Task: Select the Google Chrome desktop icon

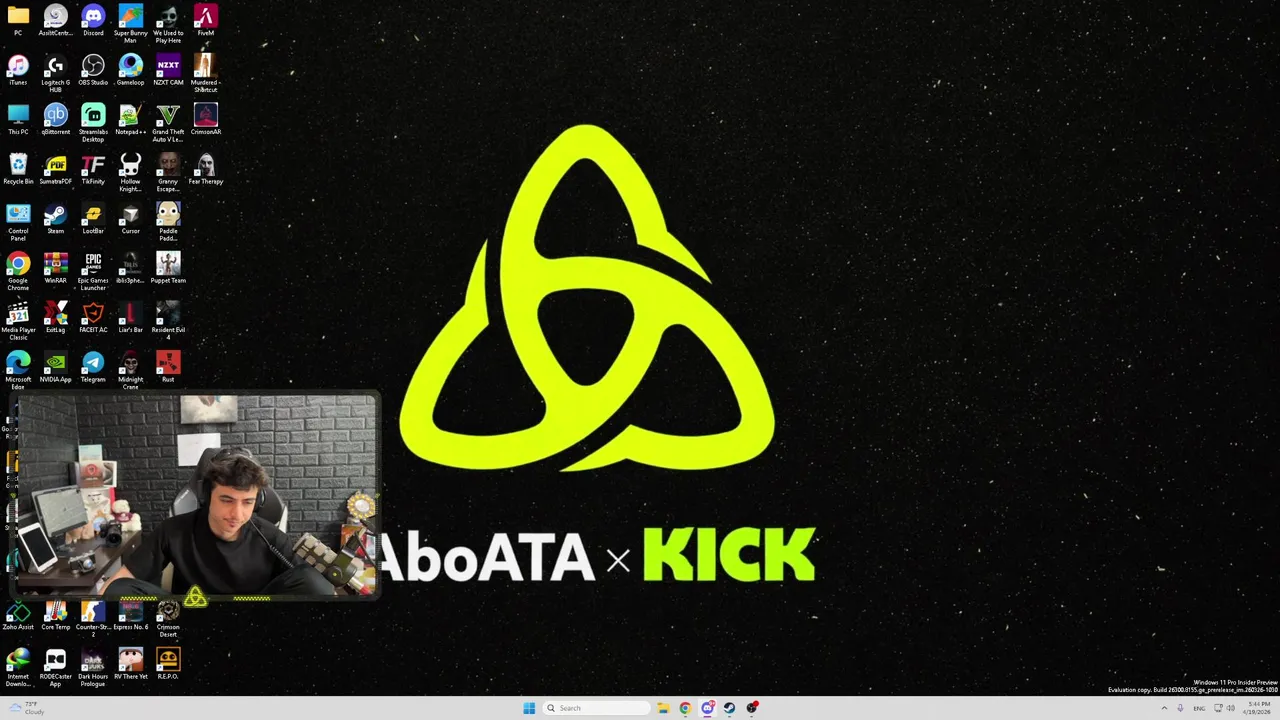Action: point(18,272)
